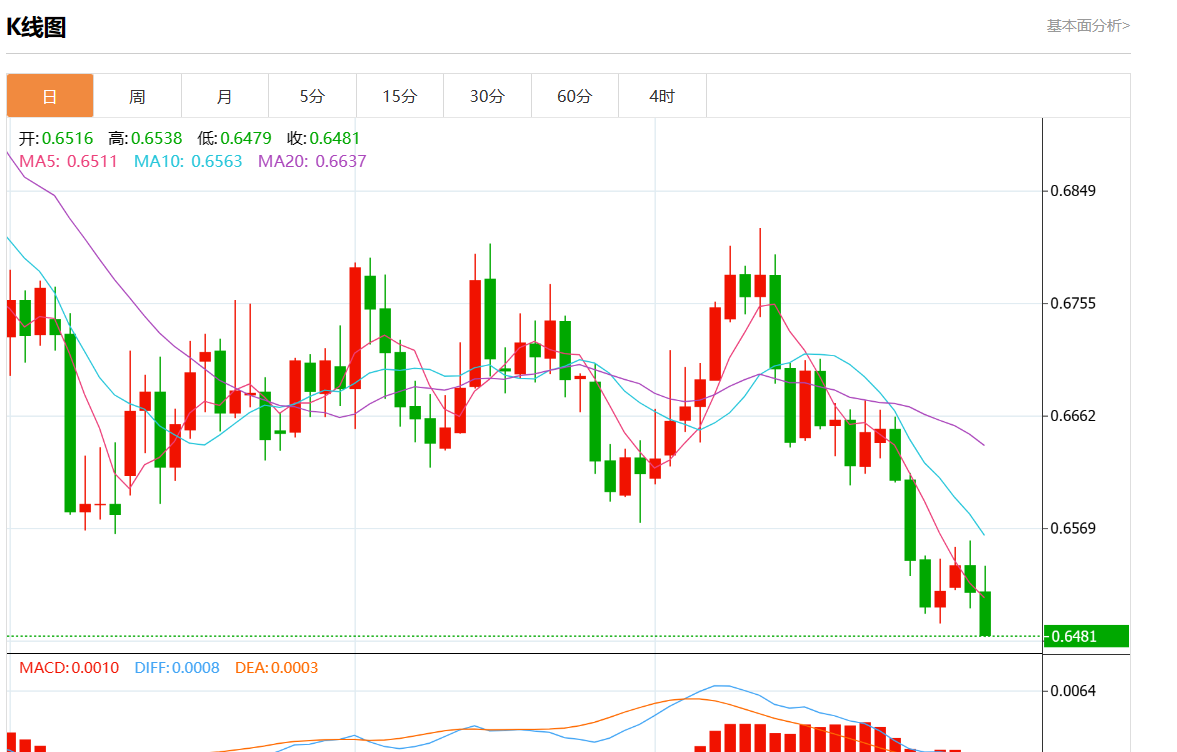This screenshot has width=1177, height=752.
Task: Click the K线图 heading
Action: (36, 27)
